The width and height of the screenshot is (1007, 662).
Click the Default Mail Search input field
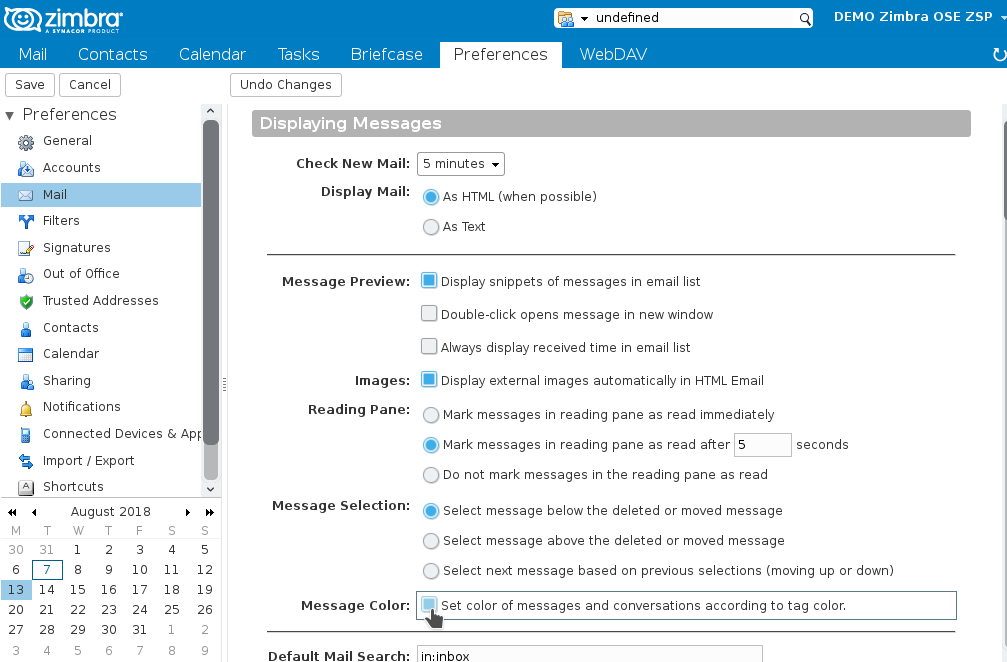click(x=590, y=654)
